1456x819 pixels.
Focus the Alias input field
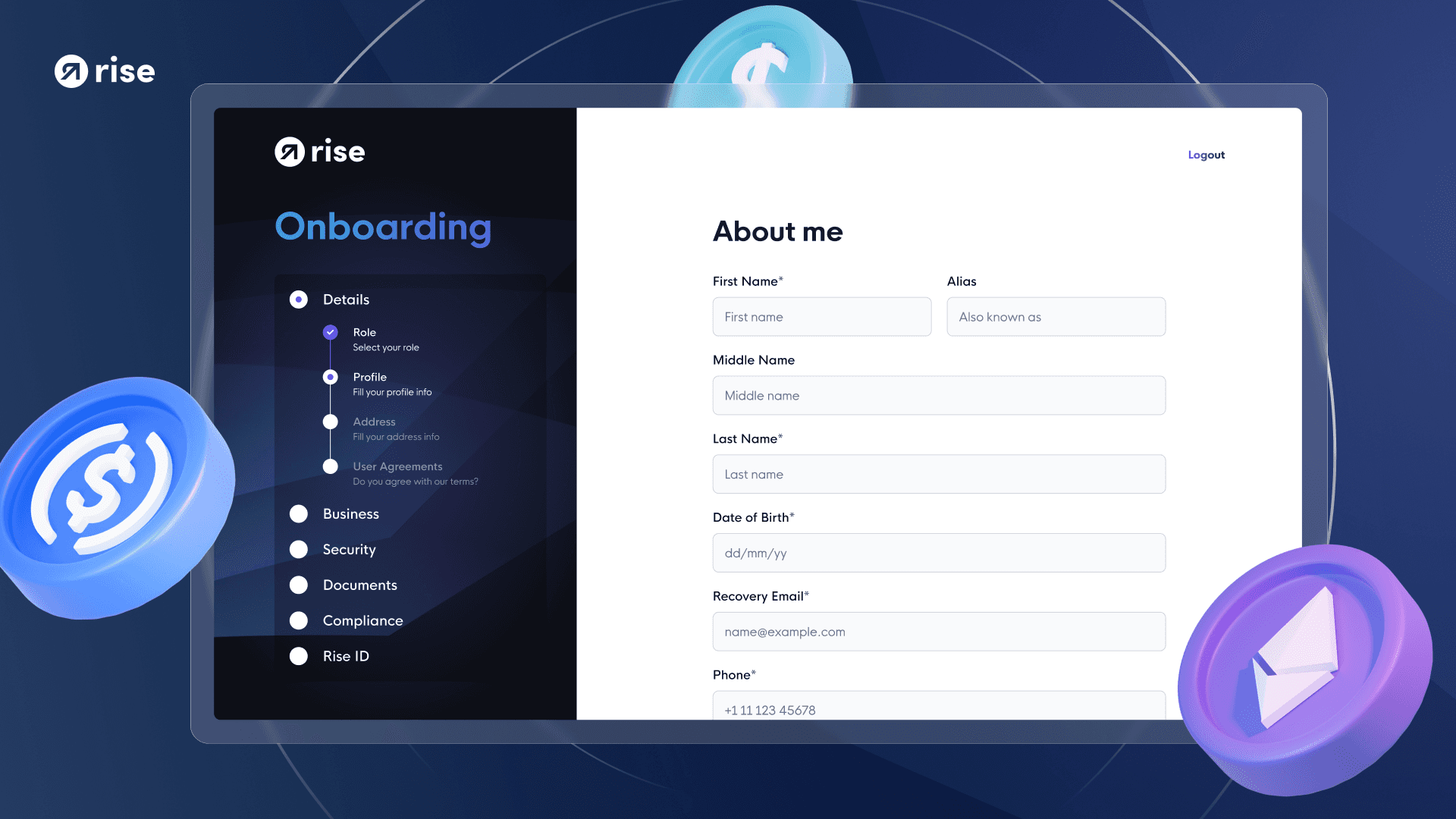pos(1056,317)
